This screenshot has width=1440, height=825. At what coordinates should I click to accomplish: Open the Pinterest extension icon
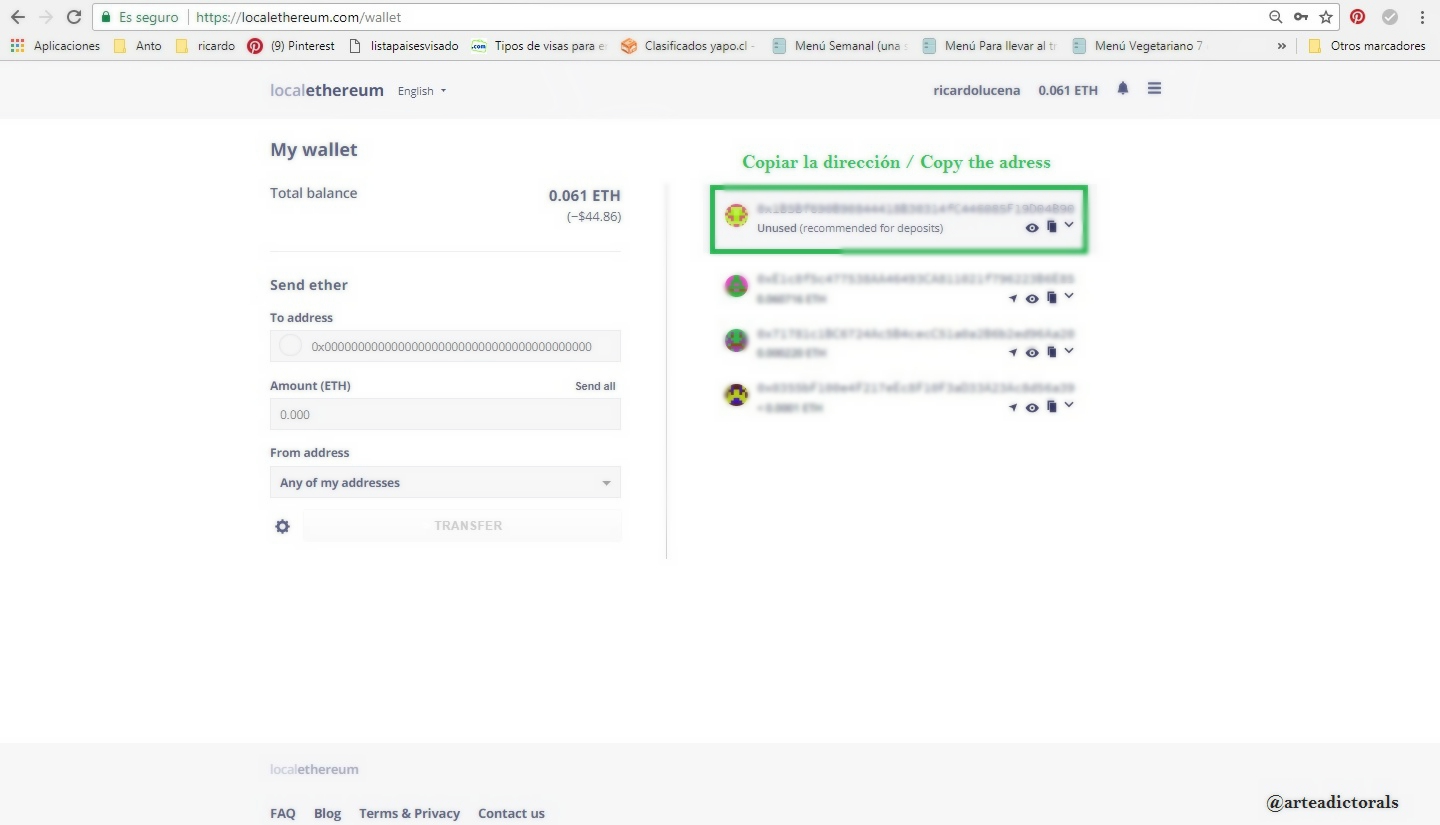[x=1358, y=17]
